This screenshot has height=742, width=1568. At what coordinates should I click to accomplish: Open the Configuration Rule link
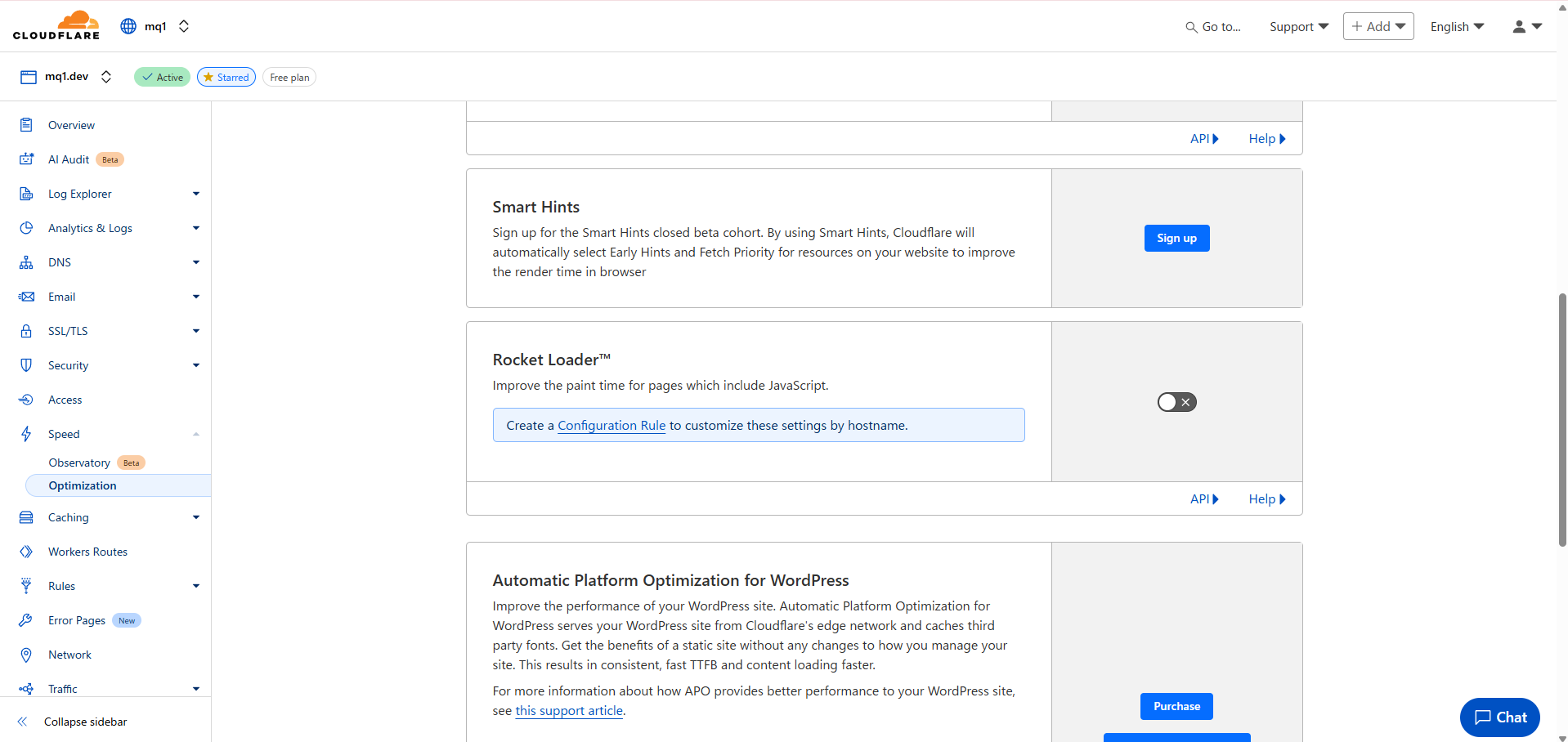(612, 426)
